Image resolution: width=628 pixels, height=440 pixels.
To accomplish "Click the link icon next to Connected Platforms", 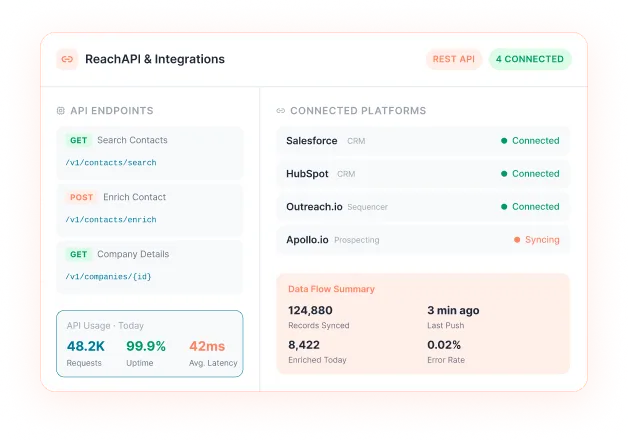I will pyautogui.click(x=281, y=111).
